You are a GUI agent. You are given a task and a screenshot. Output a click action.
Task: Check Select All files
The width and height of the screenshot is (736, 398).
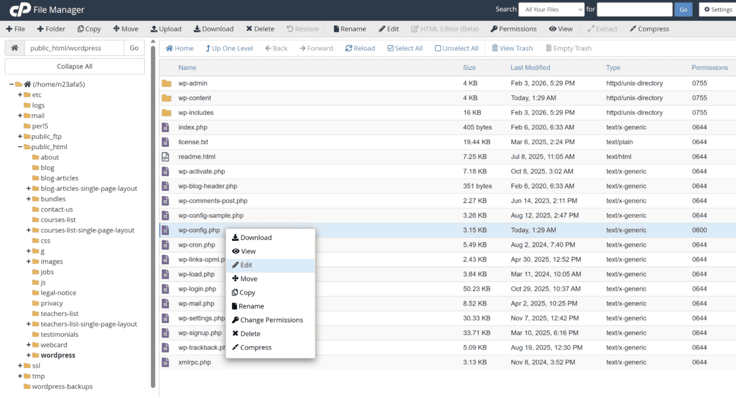tap(405, 48)
